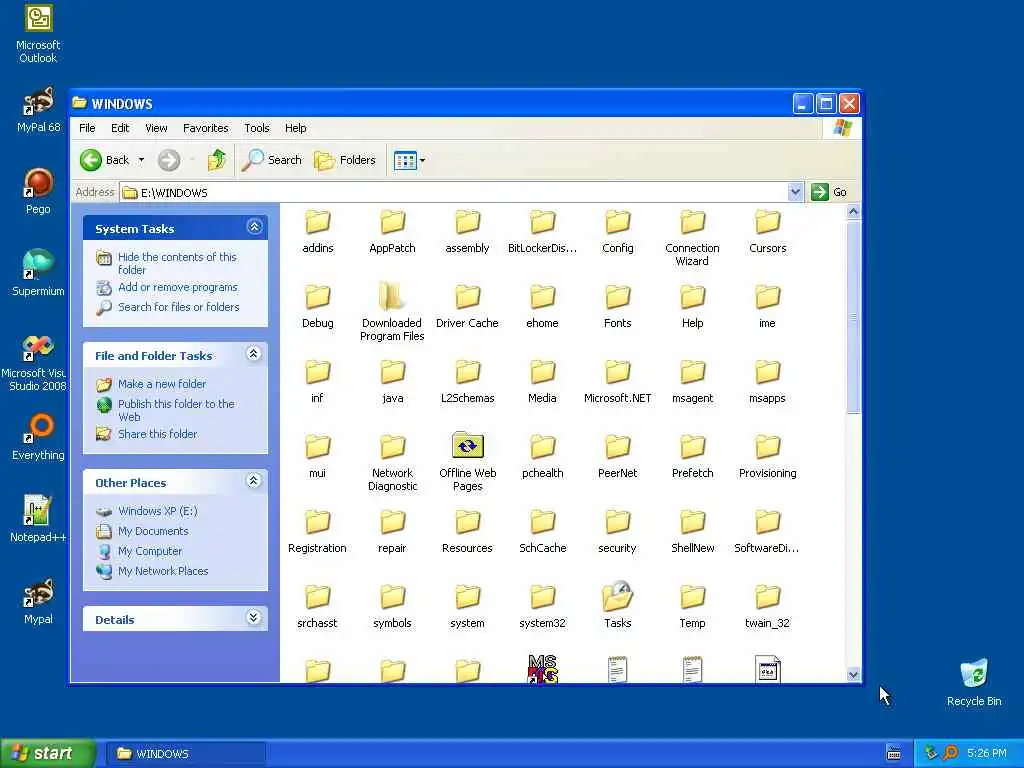Click Add or remove programs link
Screen dimensions: 1024x768
pyautogui.click(x=178, y=287)
